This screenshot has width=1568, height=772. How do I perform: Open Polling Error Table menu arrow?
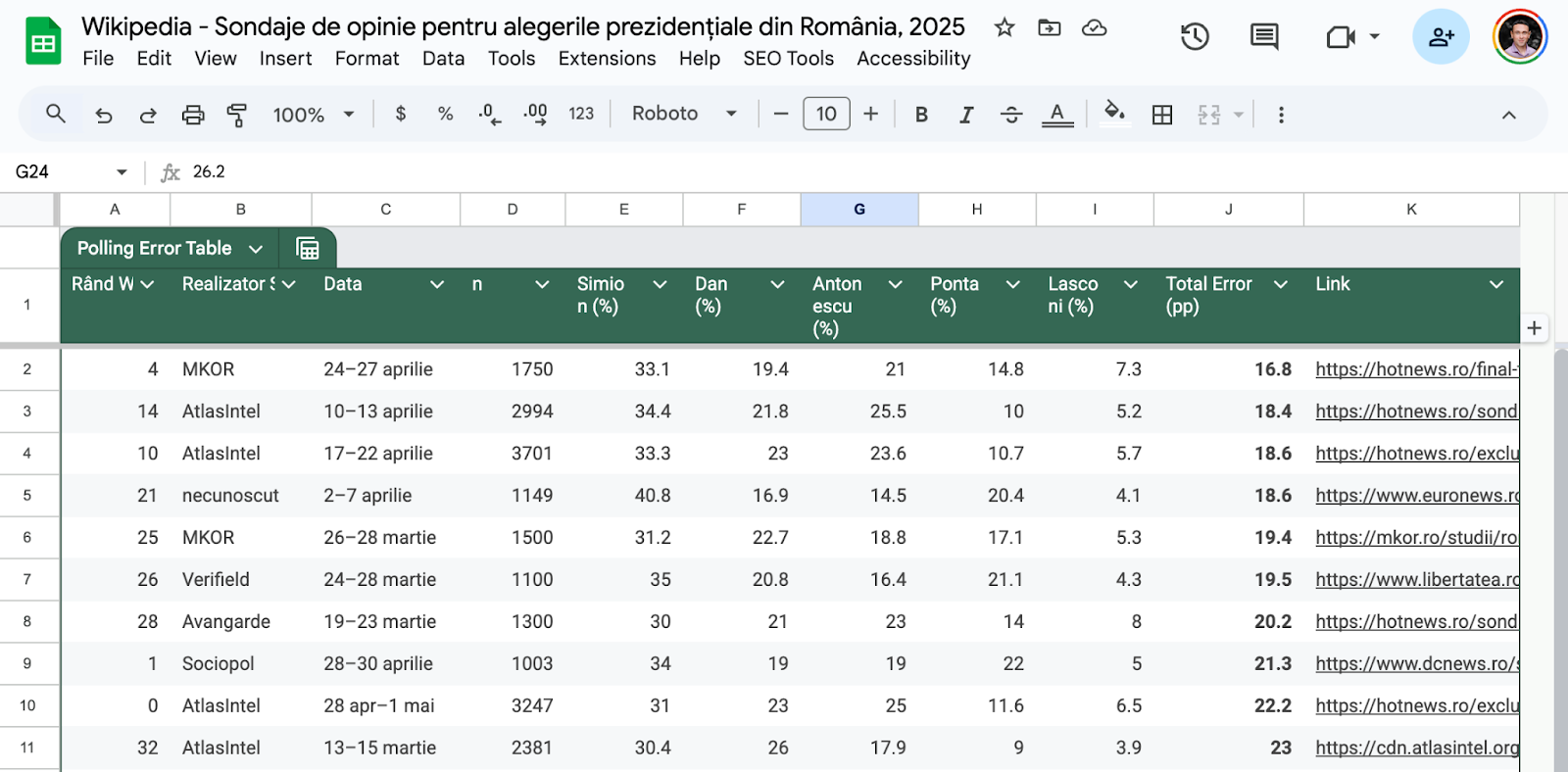click(256, 249)
